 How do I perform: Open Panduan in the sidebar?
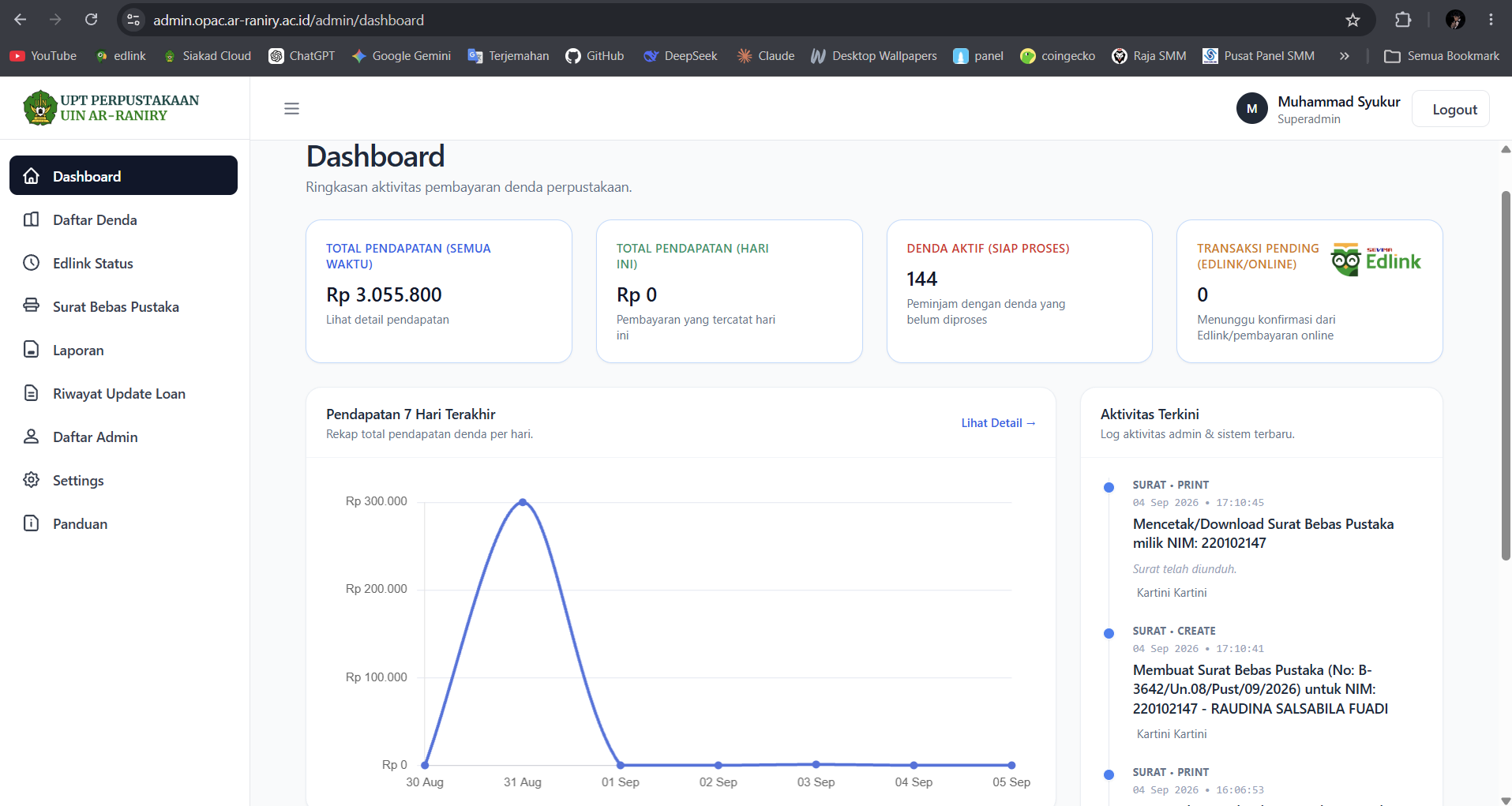pyautogui.click(x=123, y=523)
